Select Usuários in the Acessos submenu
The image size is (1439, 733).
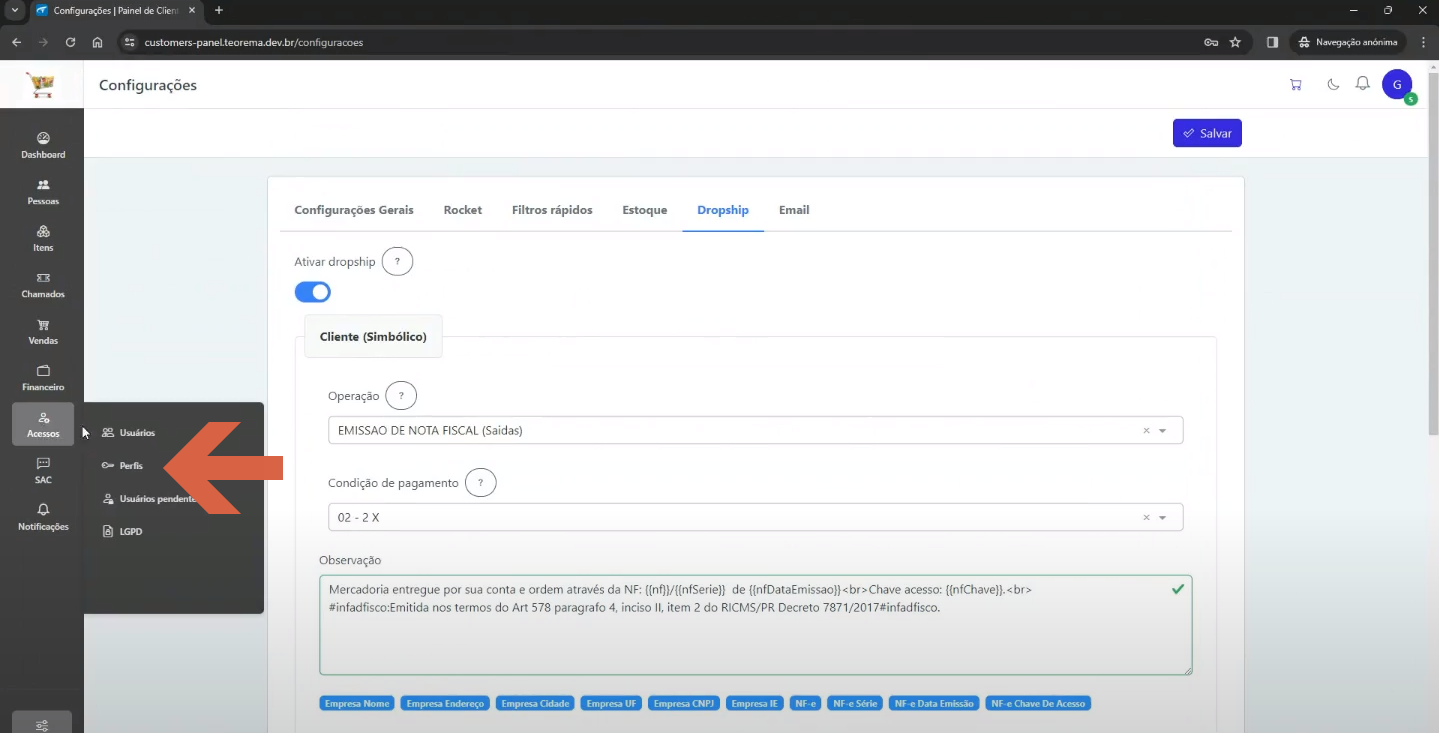pos(129,433)
